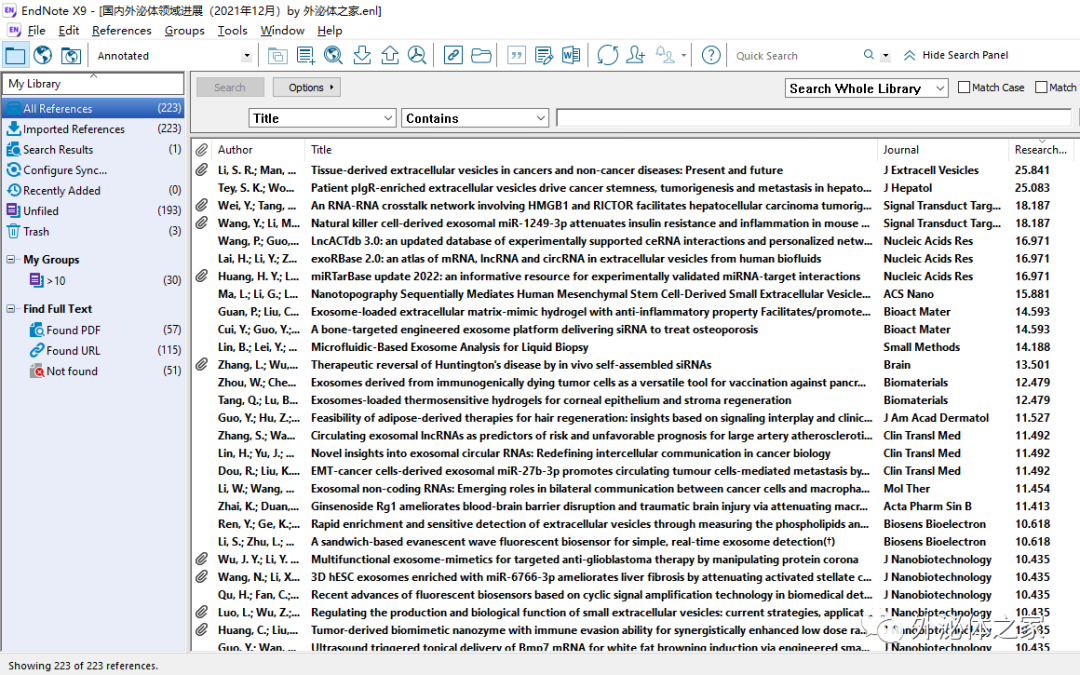The width and height of the screenshot is (1080, 675).
Task: Toggle the Match Words checkbox
Action: tap(1041, 87)
